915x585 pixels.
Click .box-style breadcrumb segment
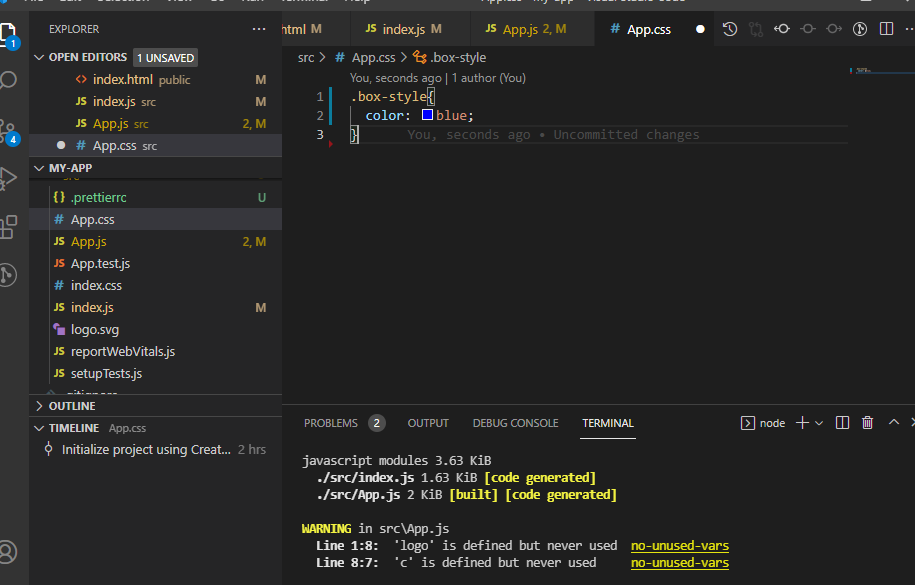pos(458,58)
